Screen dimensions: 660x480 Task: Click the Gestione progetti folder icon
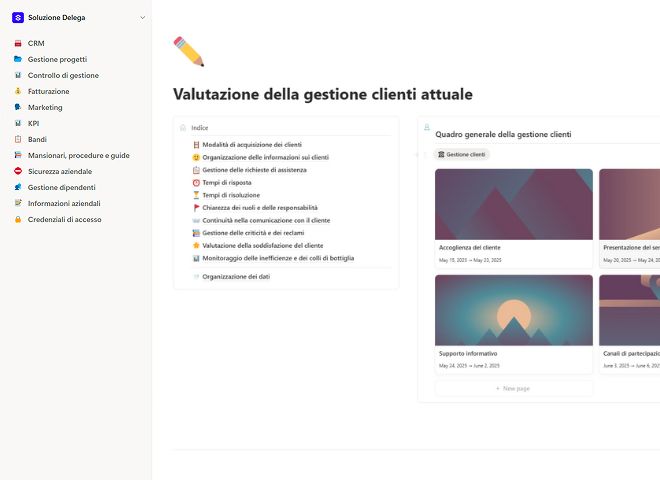[18, 59]
